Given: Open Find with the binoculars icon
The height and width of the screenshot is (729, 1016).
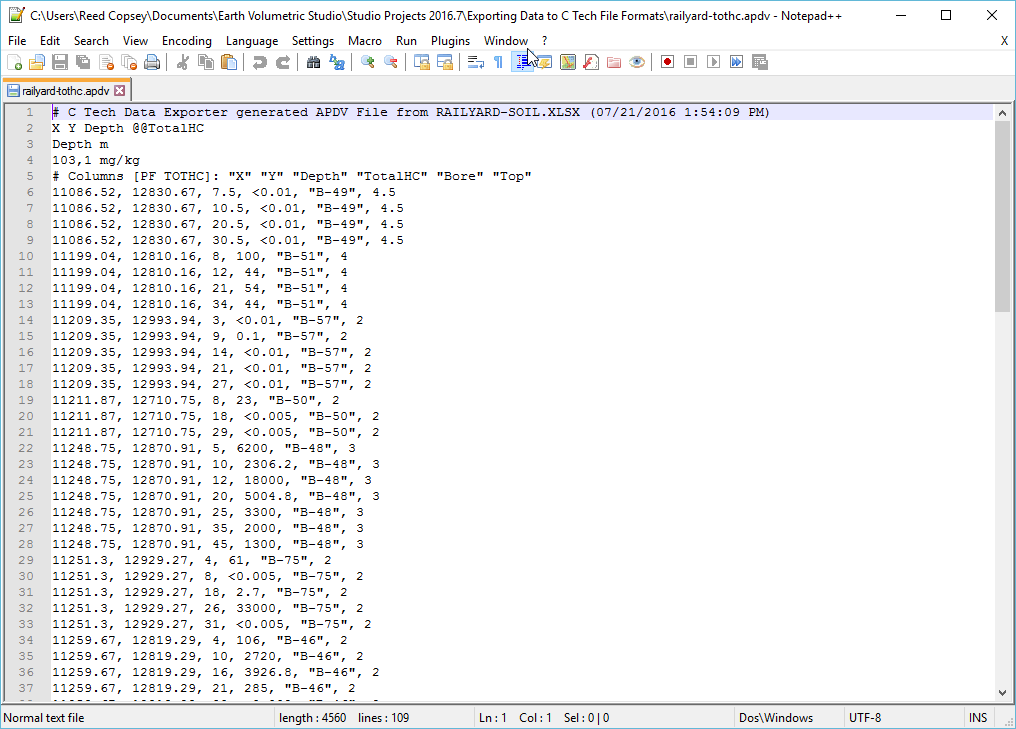Looking at the screenshot, I should (x=313, y=62).
